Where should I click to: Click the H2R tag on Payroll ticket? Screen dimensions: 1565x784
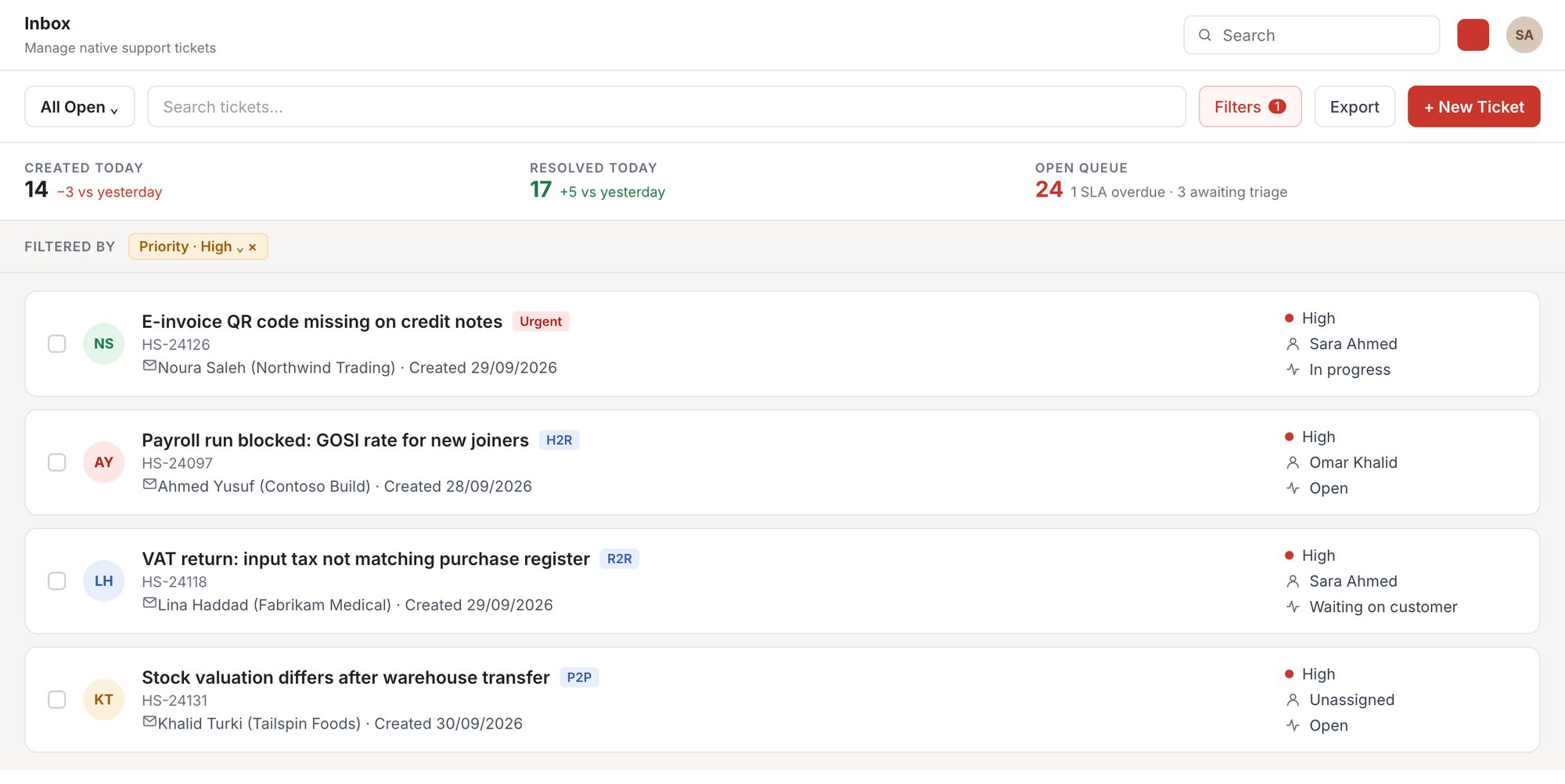(559, 441)
